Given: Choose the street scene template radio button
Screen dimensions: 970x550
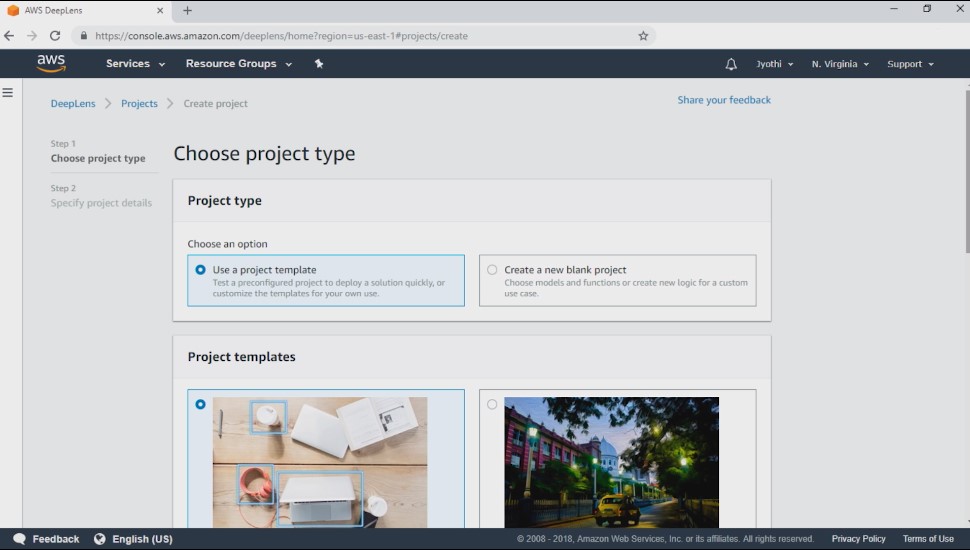Looking at the screenshot, I should pos(492,404).
